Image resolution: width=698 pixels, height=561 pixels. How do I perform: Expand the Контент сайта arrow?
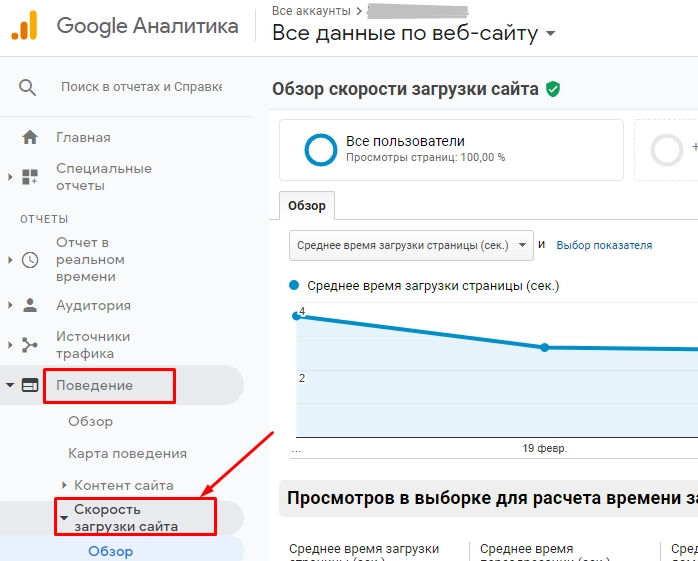pyautogui.click(x=64, y=485)
